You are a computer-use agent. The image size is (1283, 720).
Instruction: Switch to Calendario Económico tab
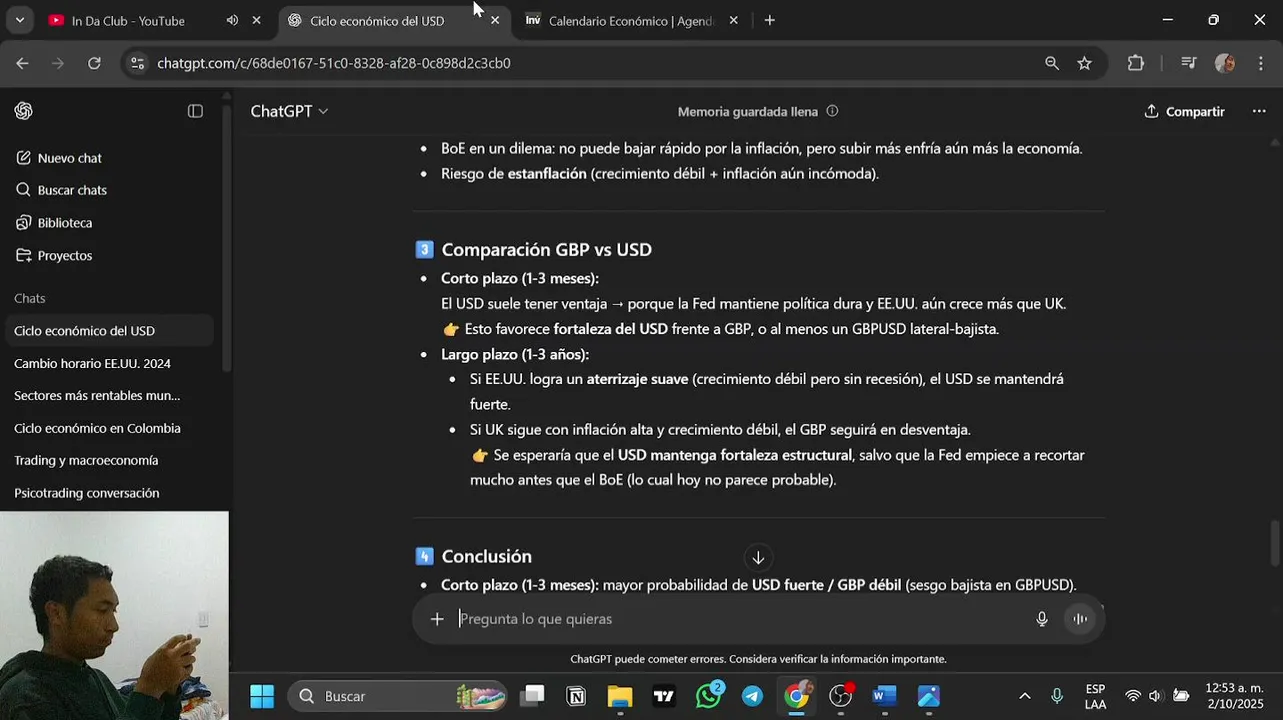(x=630, y=20)
